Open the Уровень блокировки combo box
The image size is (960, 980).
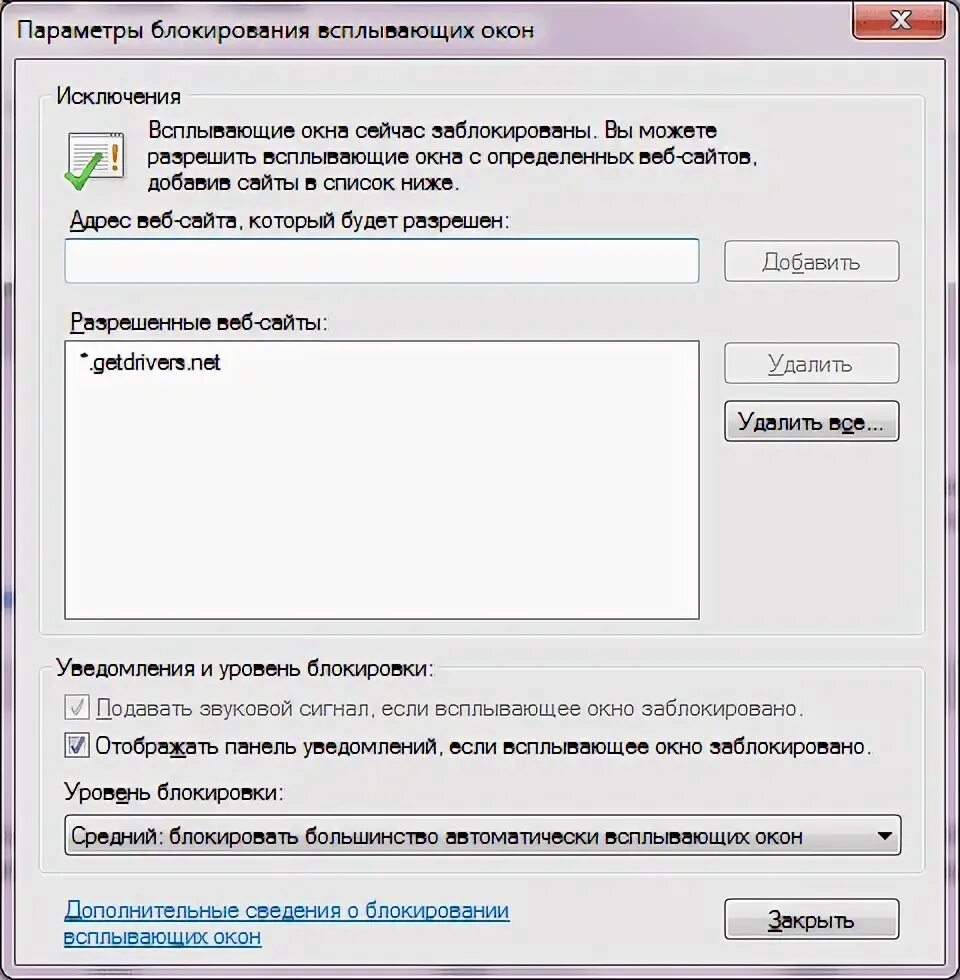click(x=482, y=835)
